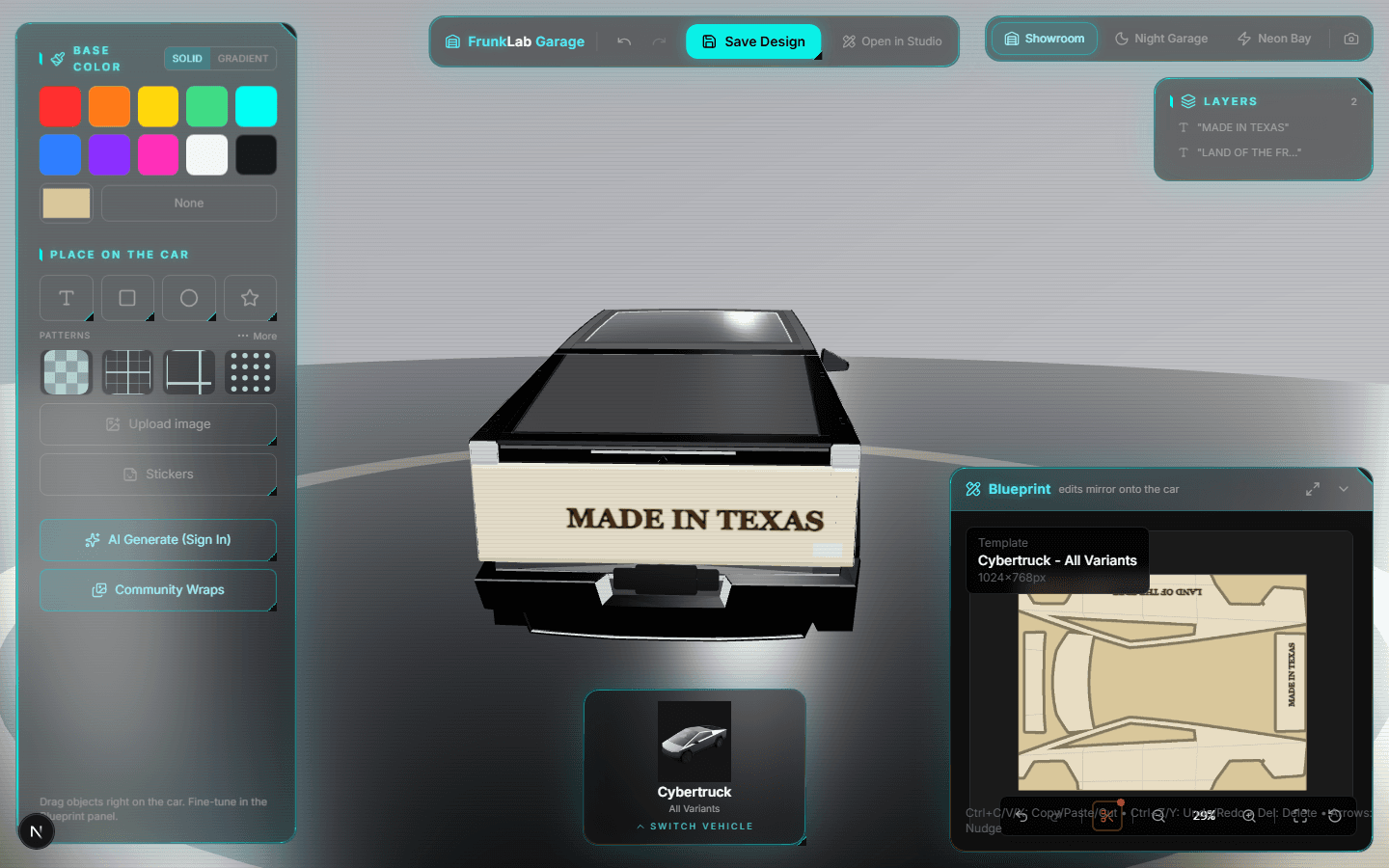
Task: Apply the large crossed-lines pattern
Action: tap(189, 372)
